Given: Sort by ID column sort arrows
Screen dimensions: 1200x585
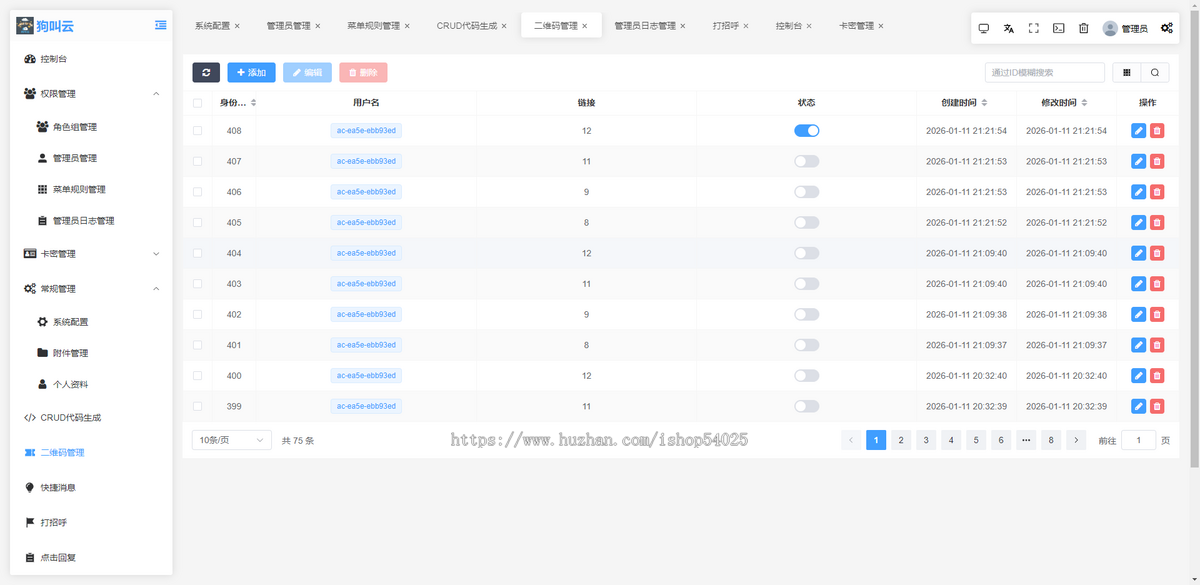Looking at the screenshot, I should pyautogui.click(x=253, y=103).
